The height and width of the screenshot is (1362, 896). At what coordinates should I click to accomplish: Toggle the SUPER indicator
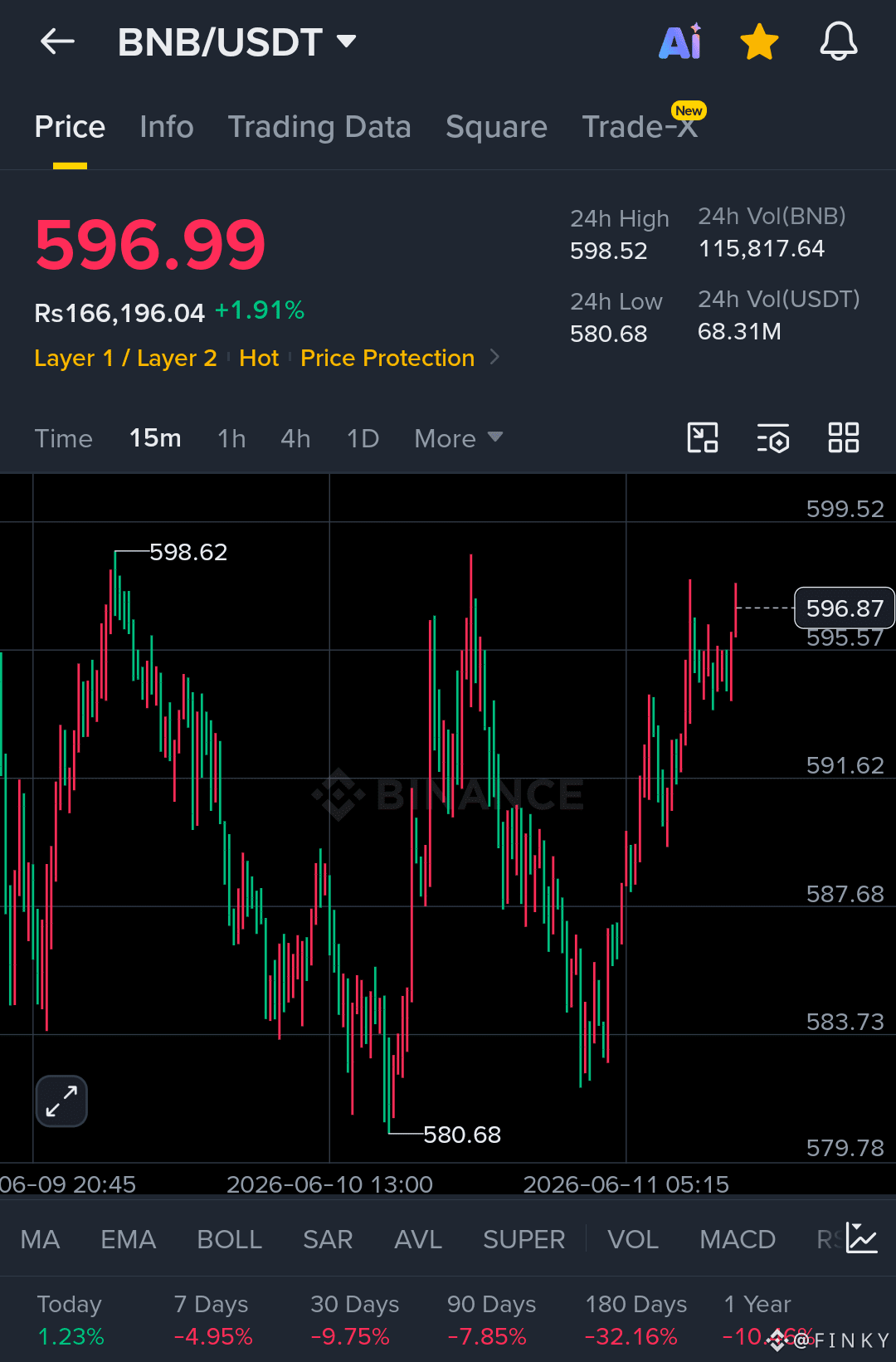(x=524, y=1239)
